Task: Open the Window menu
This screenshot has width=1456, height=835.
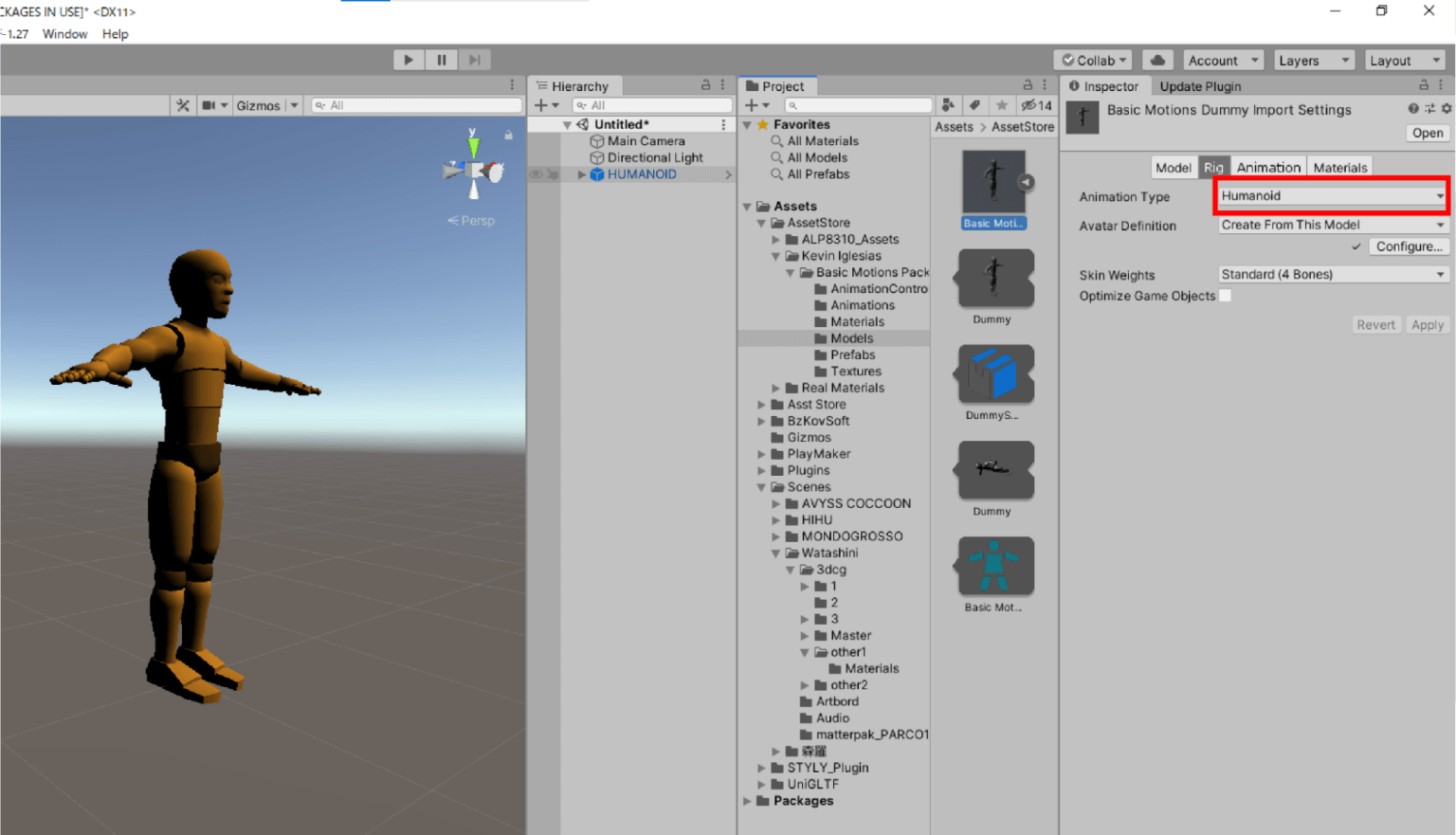Action: (64, 34)
